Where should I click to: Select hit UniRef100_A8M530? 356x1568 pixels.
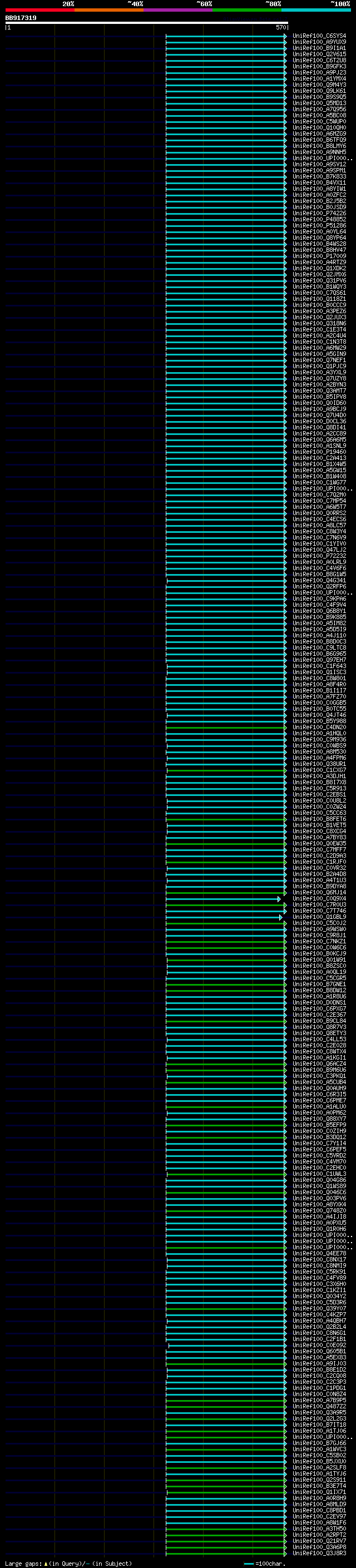pyautogui.click(x=319, y=752)
